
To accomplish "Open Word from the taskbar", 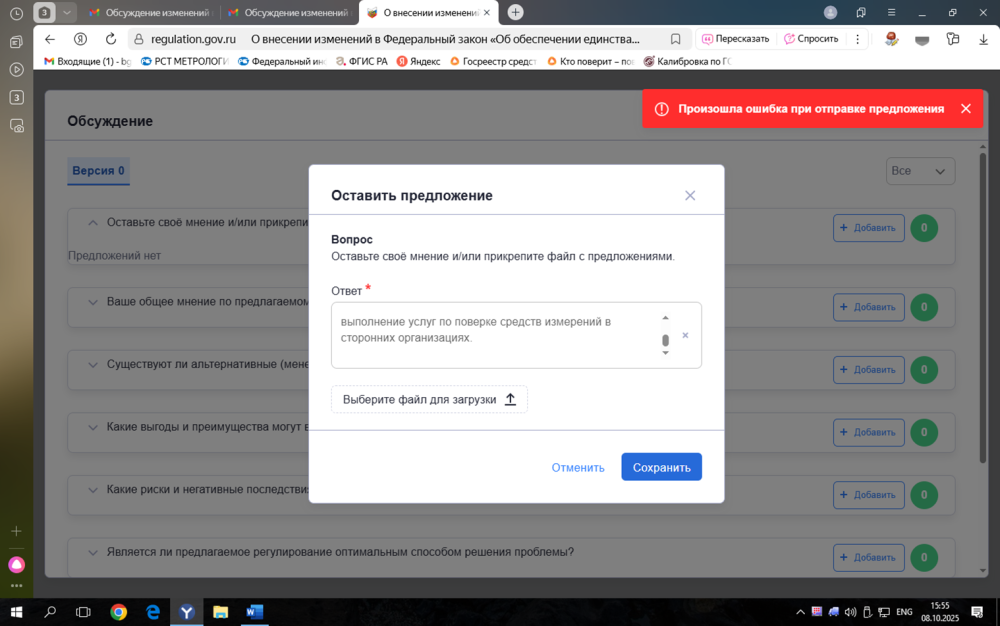I will [254, 611].
